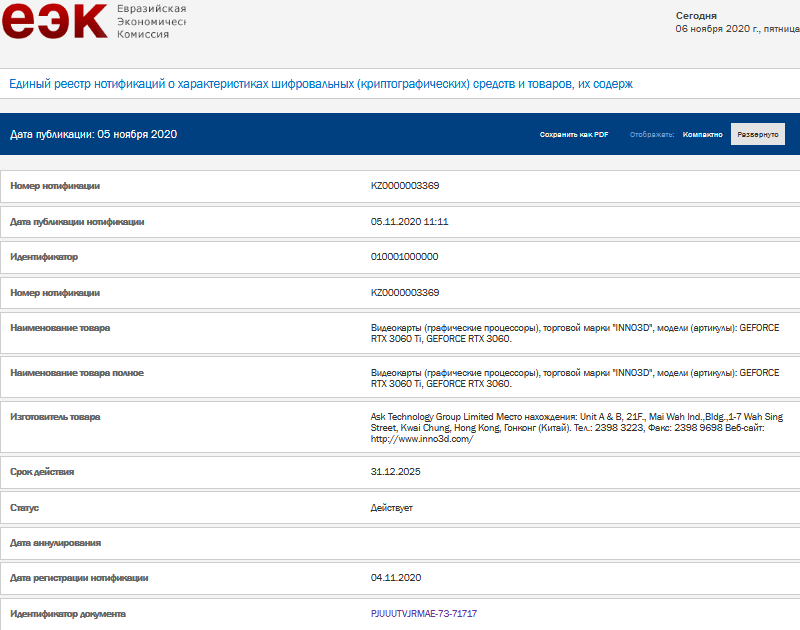The width and height of the screenshot is (800, 630).
Task: Click the Наименование товара полное row label
Action: tap(77, 372)
